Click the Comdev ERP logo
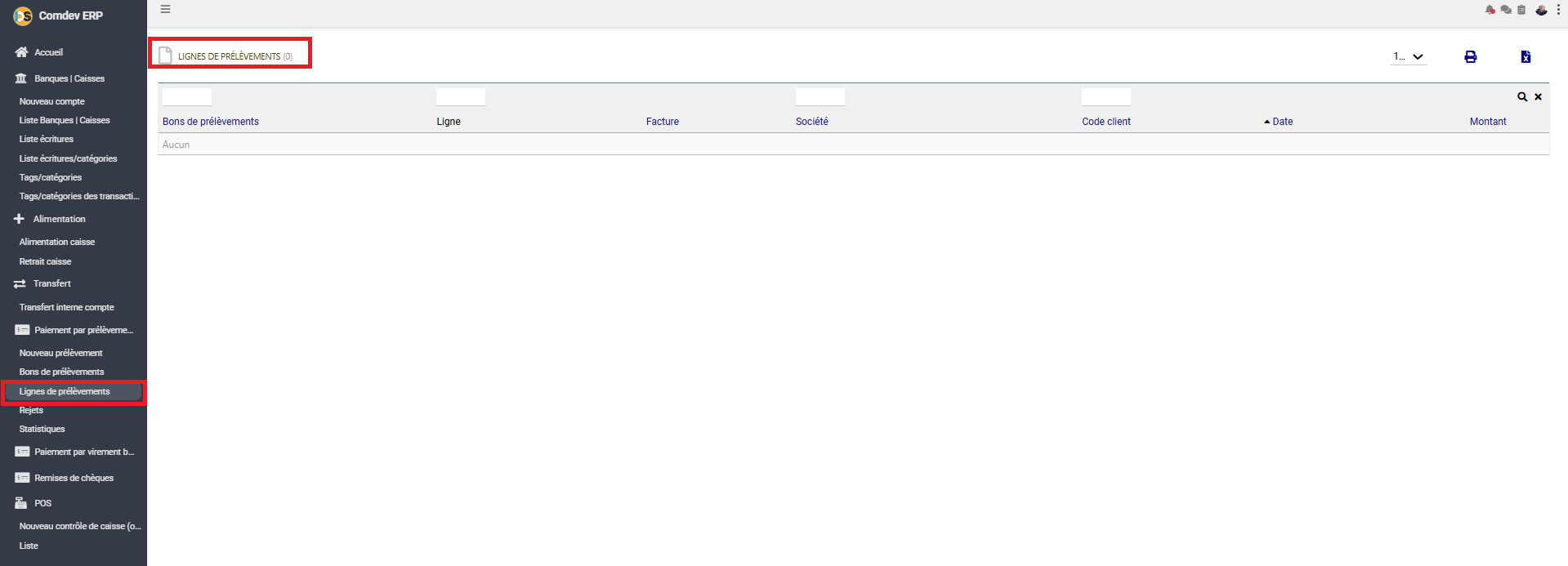Screen dimensions: 1568x566 [x=23, y=16]
